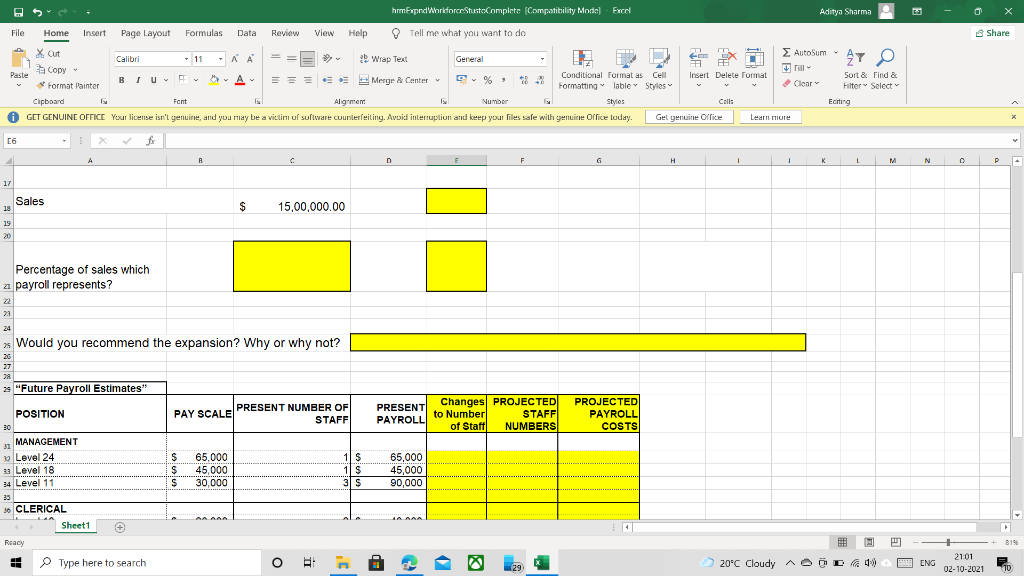This screenshot has width=1024, height=576.
Task: Click the Delete cells icon
Action: (x=726, y=58)
